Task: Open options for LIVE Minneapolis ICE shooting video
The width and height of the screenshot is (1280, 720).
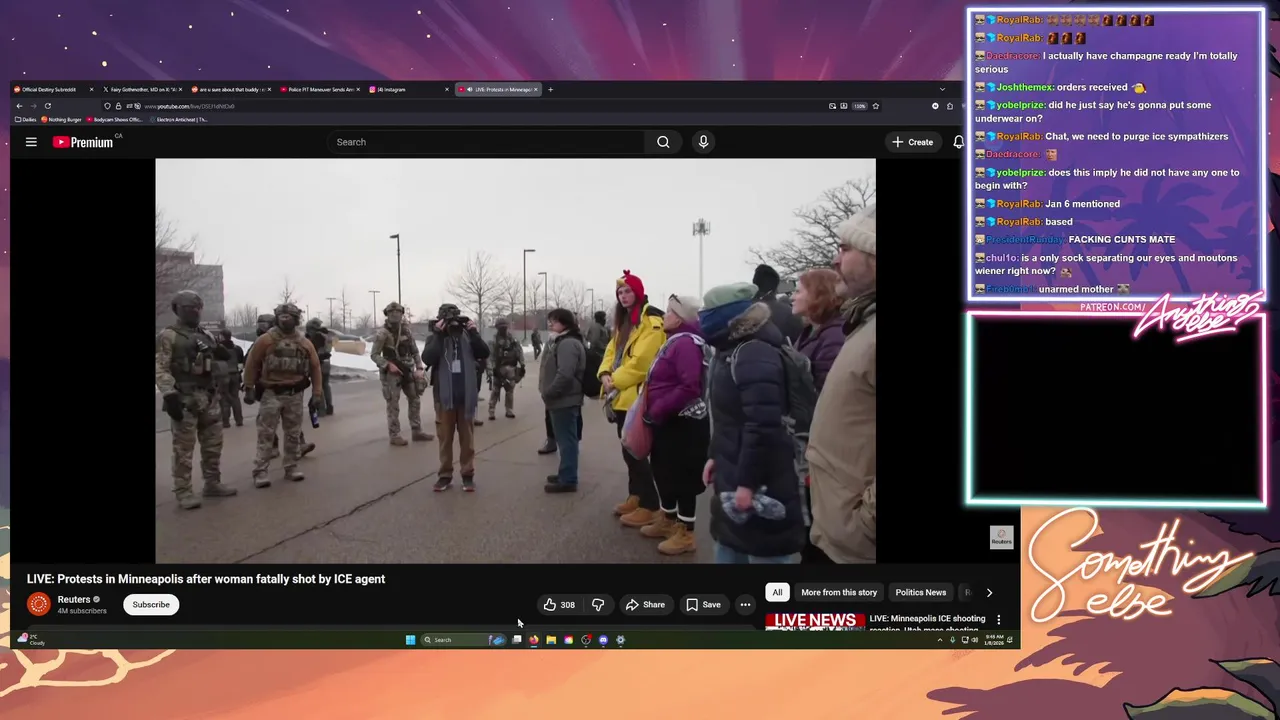Action: (x=998, y=620)
